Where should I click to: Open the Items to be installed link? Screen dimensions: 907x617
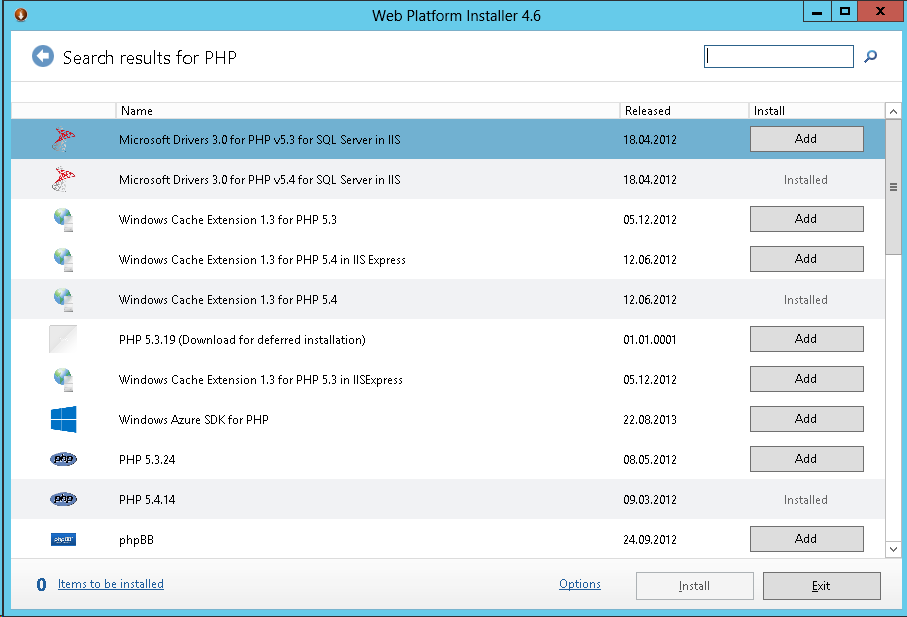(x=110, y=584)
